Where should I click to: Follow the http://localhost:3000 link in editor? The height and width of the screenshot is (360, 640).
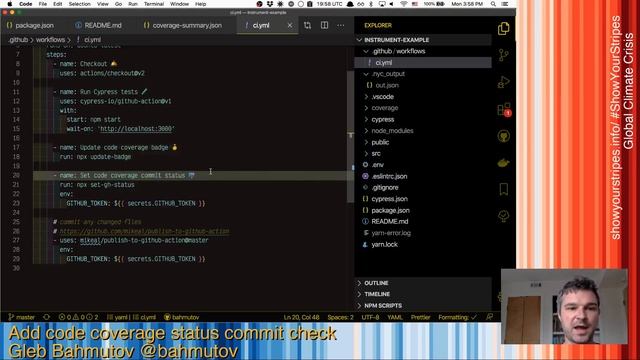coord(136,129)
